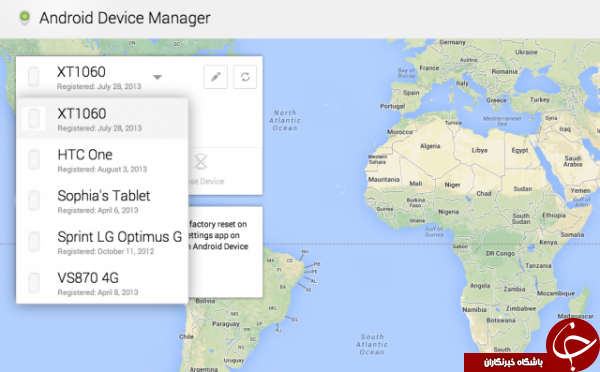Click the Morocco label on map
Screen dimensions: 600x372
coord(400,132)
